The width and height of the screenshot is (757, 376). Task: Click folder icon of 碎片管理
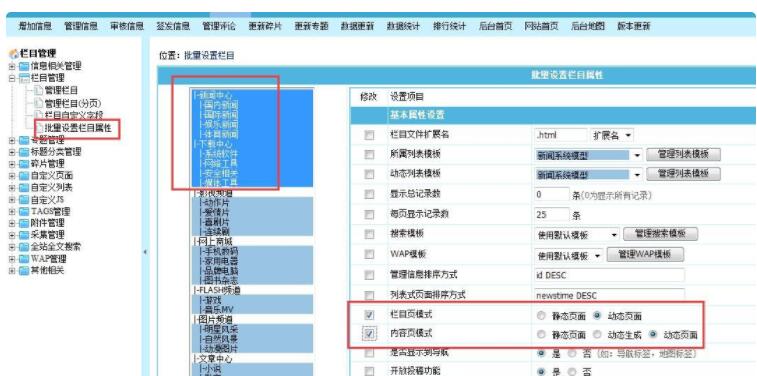click(24, 164)
